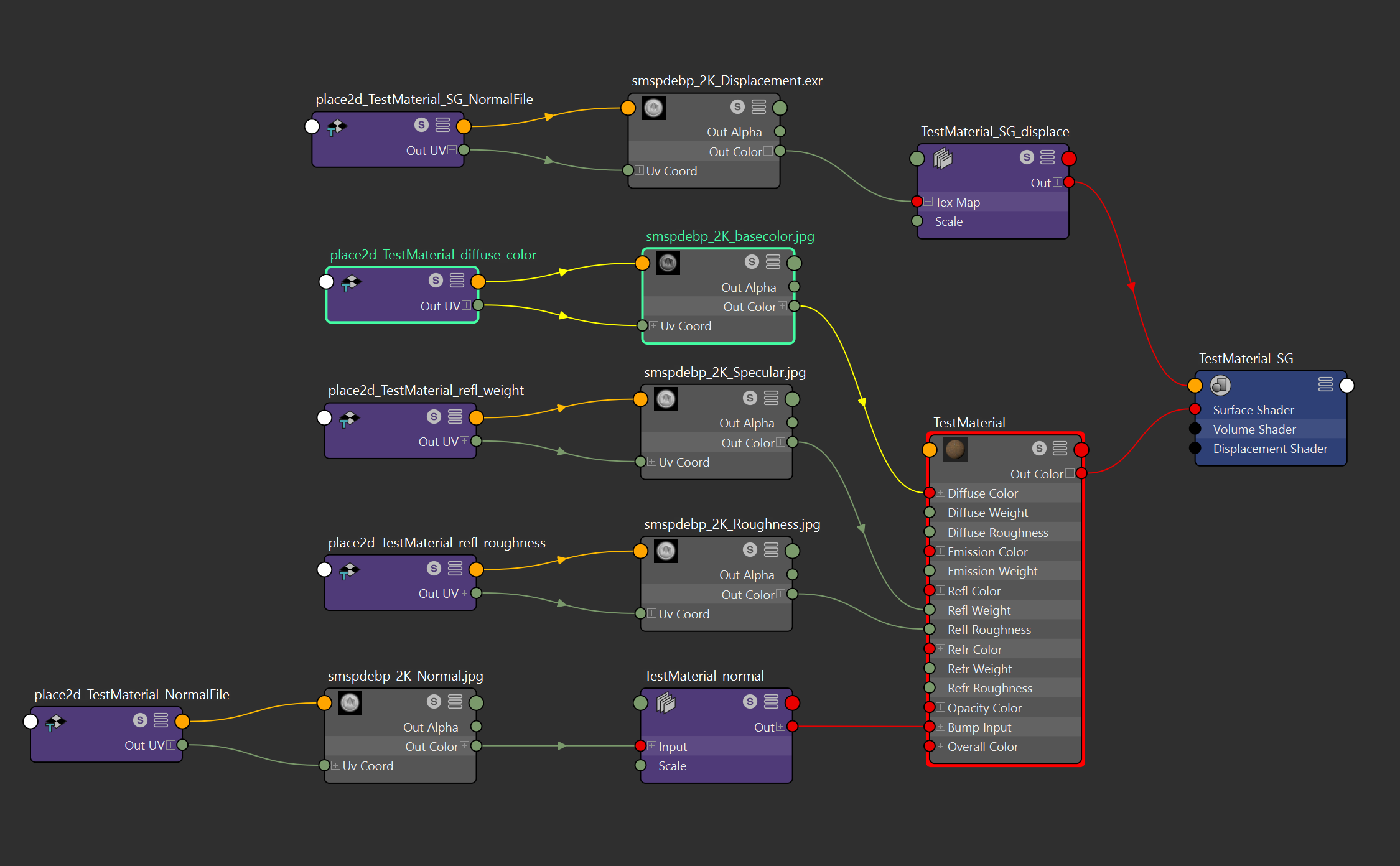Select the Scale attribute on TestMaterial_normal
Image resolution: width=1400 pixels, height=866 pixels.
[x=716, y=766]
